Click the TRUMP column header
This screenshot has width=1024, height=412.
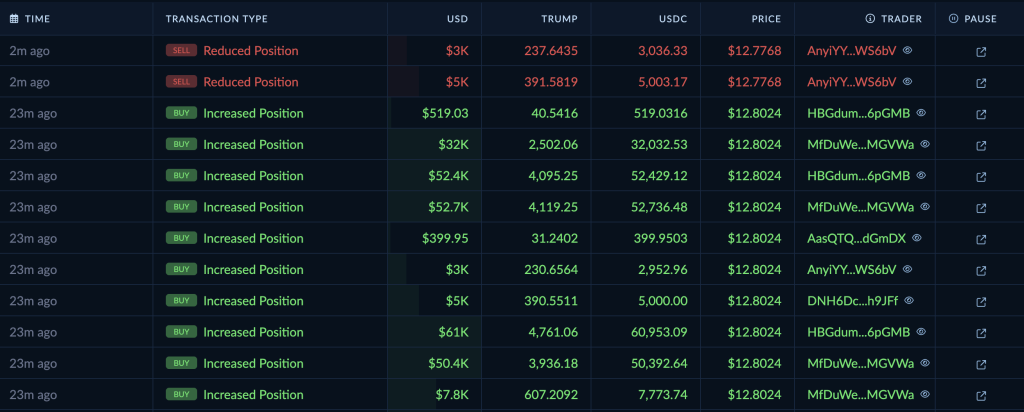[x=560, y=19]
